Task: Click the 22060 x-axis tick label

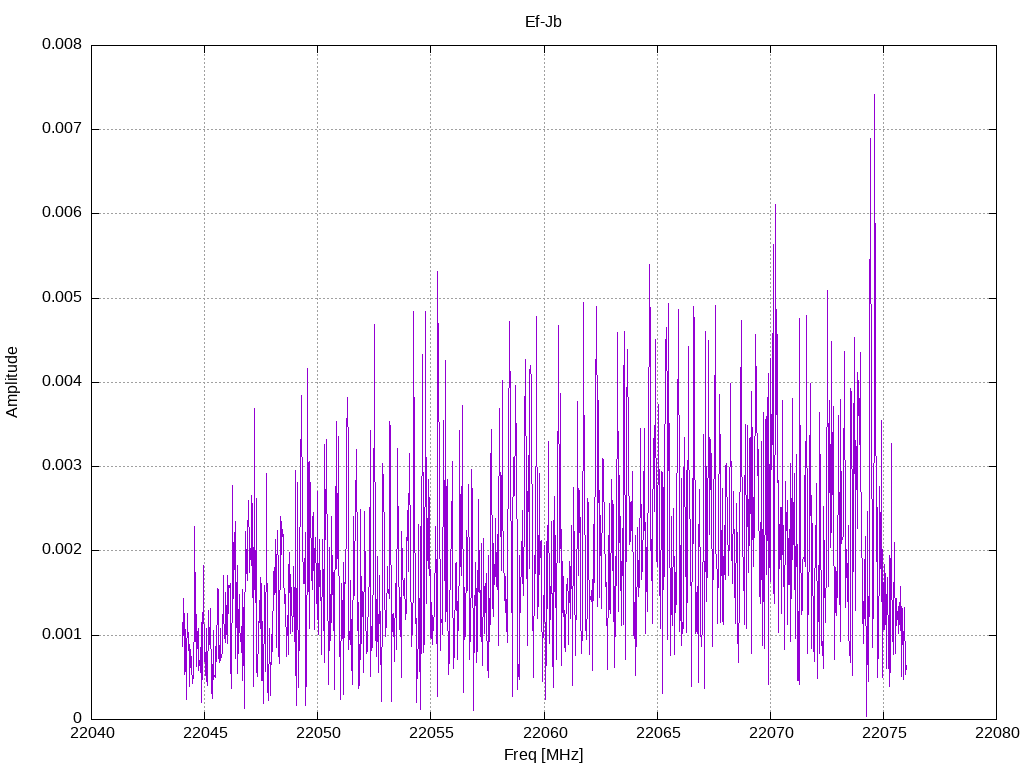Action: point(544,733)
